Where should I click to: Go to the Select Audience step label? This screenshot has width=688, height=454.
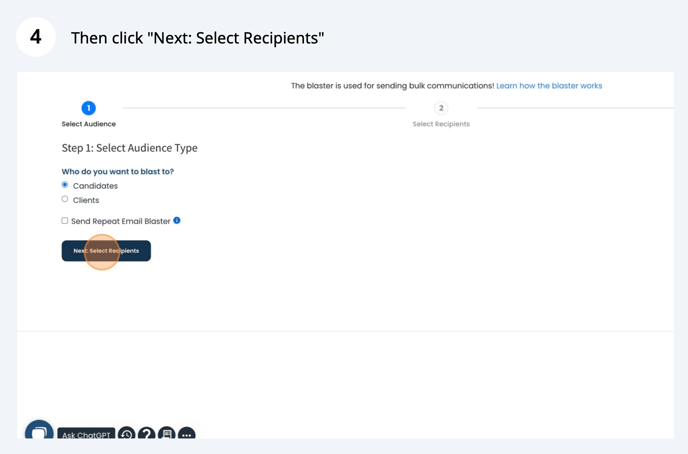click(x=89, y=124)
